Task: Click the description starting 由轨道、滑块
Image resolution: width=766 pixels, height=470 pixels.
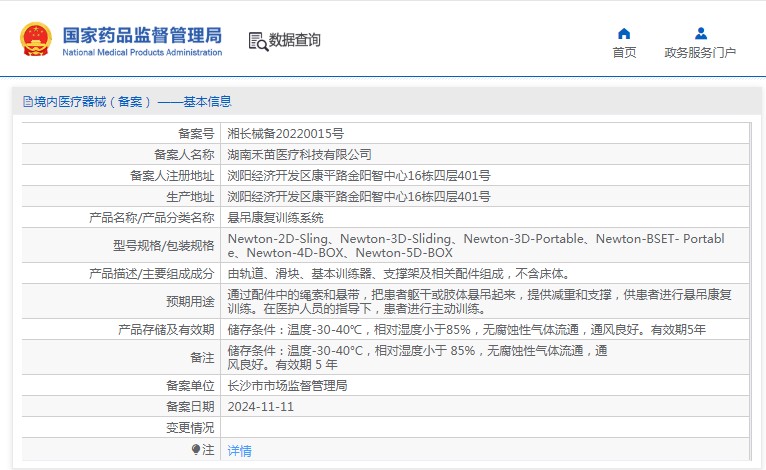Action: (x=398, y=274)
